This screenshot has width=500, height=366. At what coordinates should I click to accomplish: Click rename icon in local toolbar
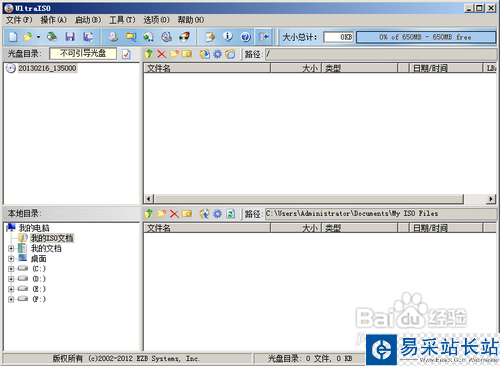pyautogui.click(x=187, y=213)
